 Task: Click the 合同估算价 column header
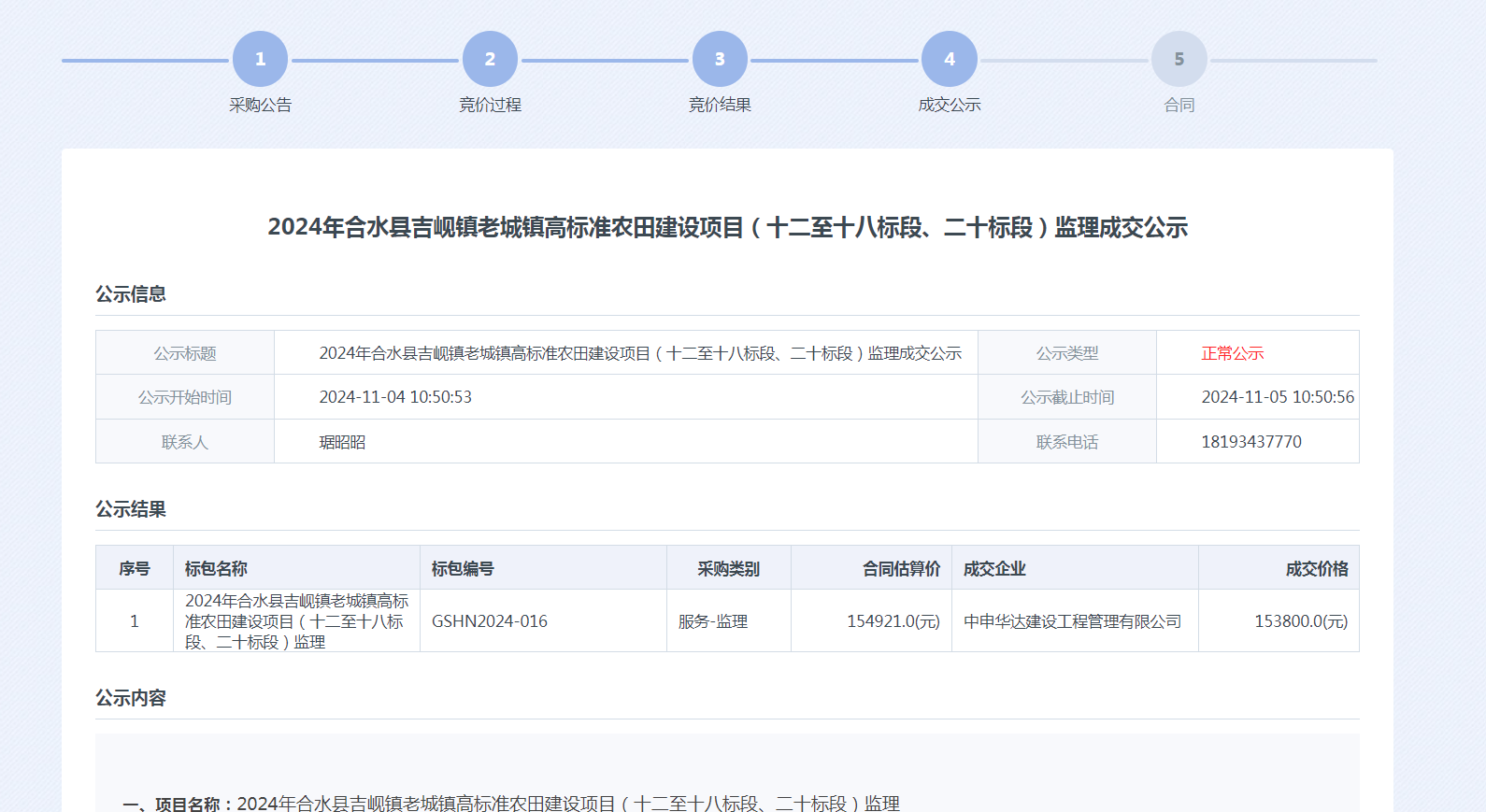901,568
